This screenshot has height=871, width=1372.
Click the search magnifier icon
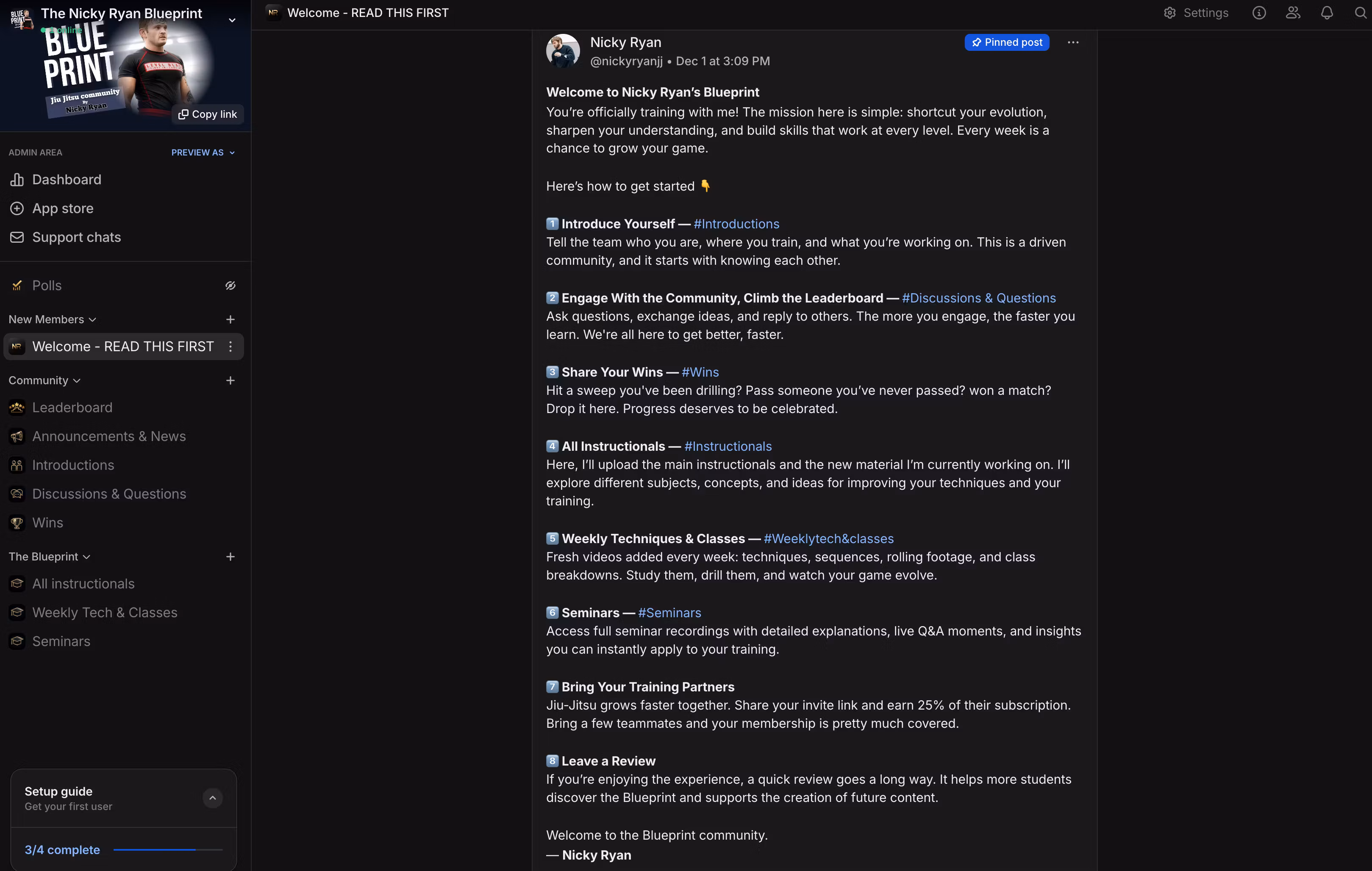coord(1360,13)
